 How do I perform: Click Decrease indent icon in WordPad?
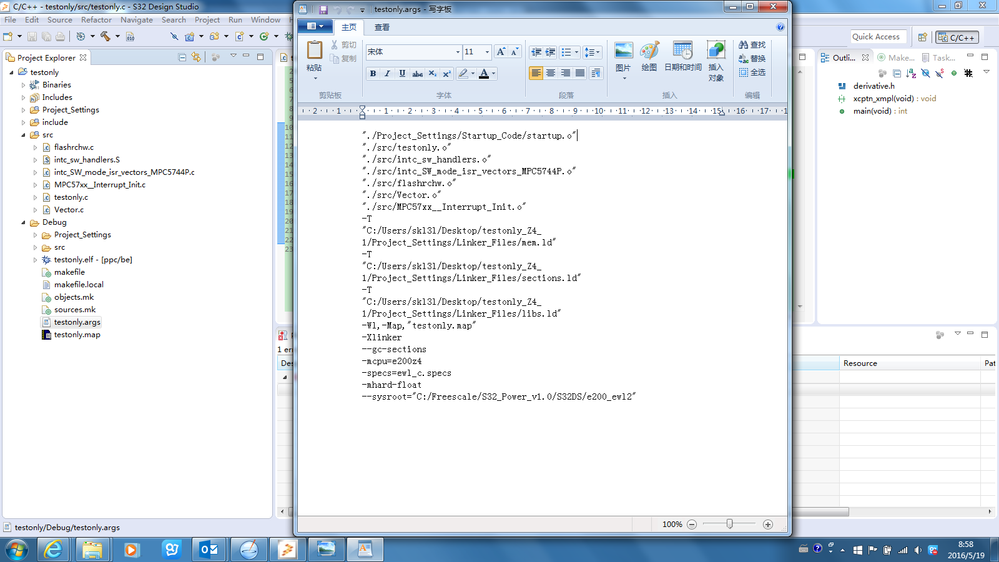pyautogui.click(x=536, y=52)
